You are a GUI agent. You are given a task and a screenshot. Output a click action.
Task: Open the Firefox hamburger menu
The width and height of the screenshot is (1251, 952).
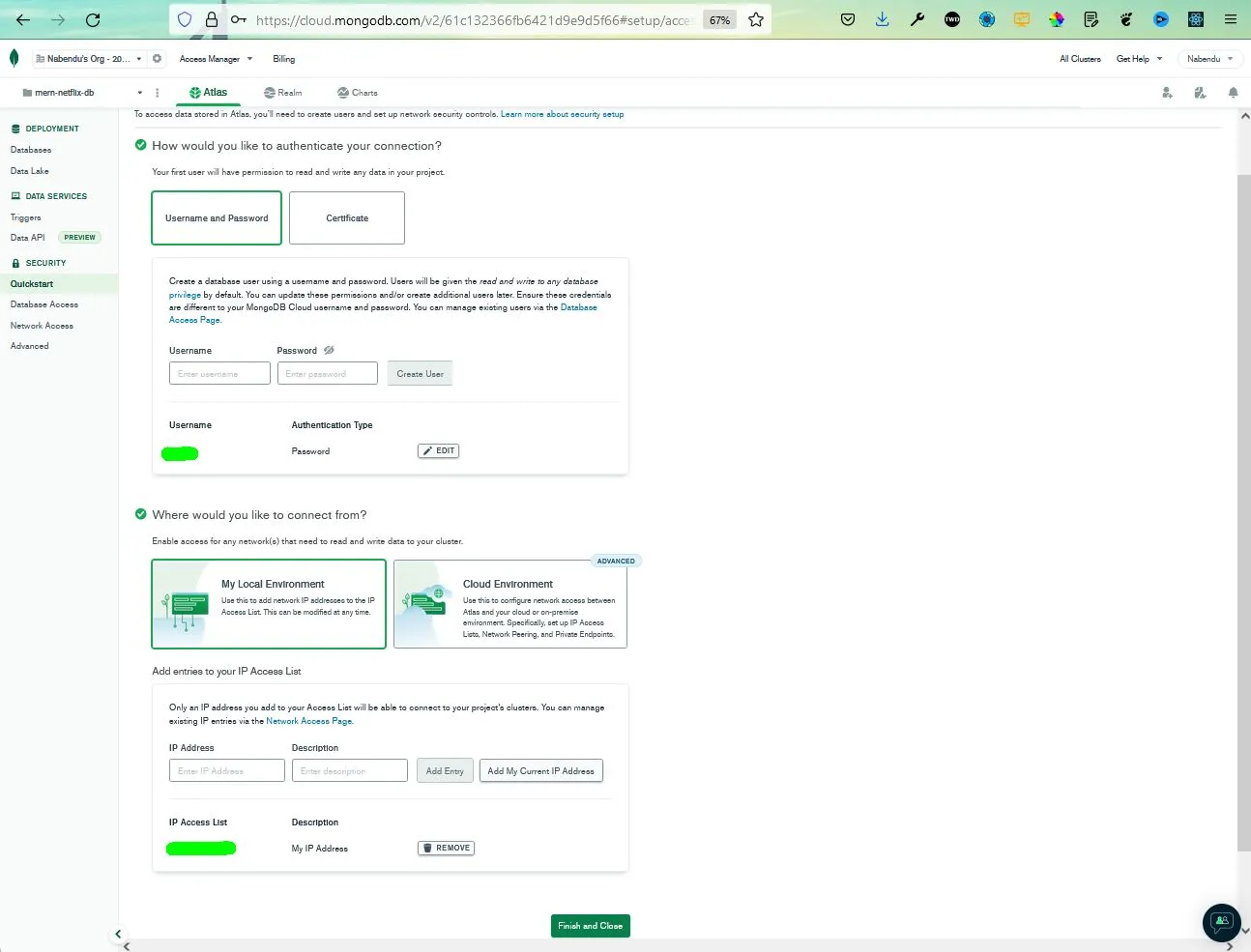(1231, 19)
